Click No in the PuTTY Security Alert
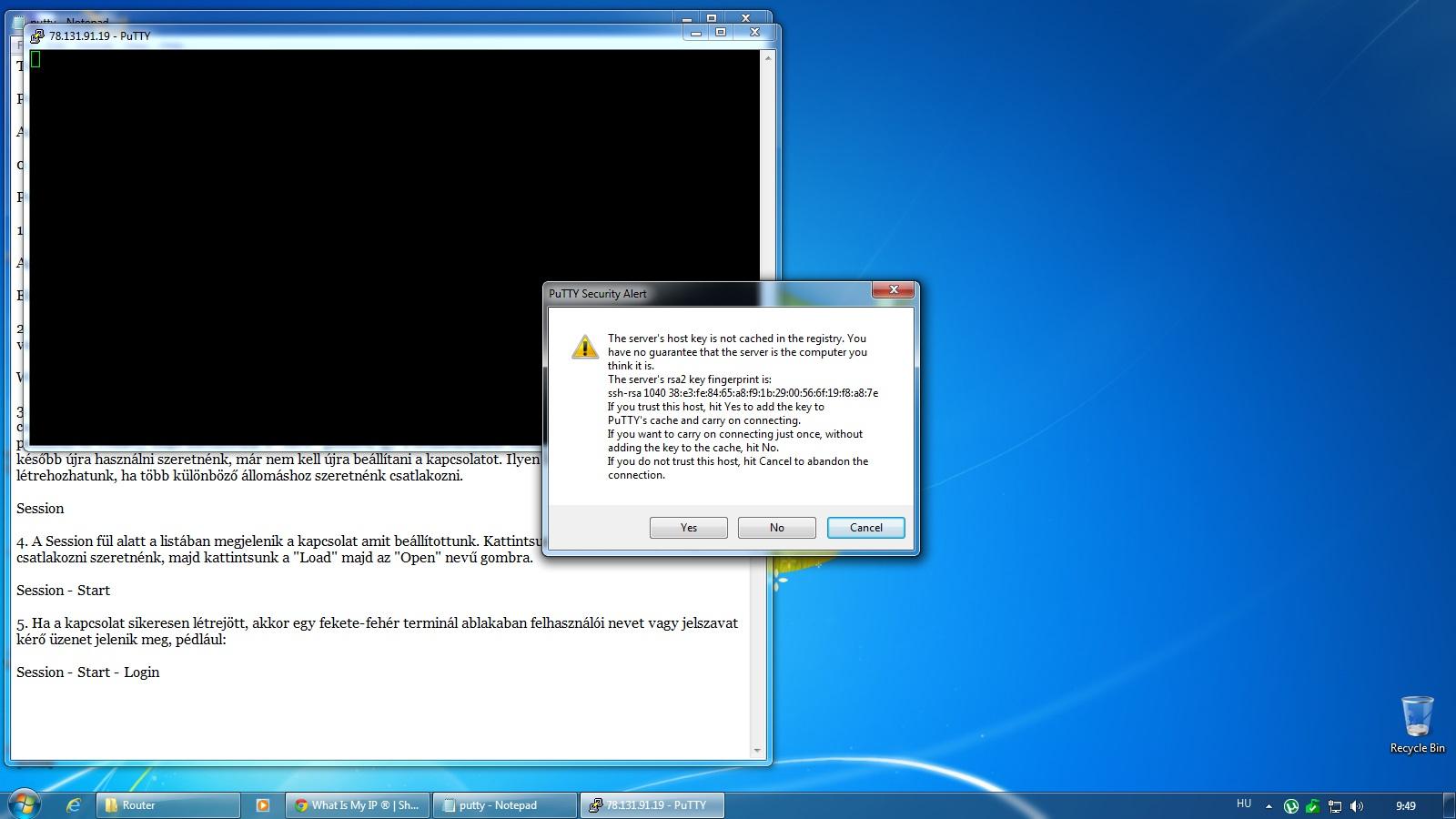The image size is (1456, 819). (776, 528)
